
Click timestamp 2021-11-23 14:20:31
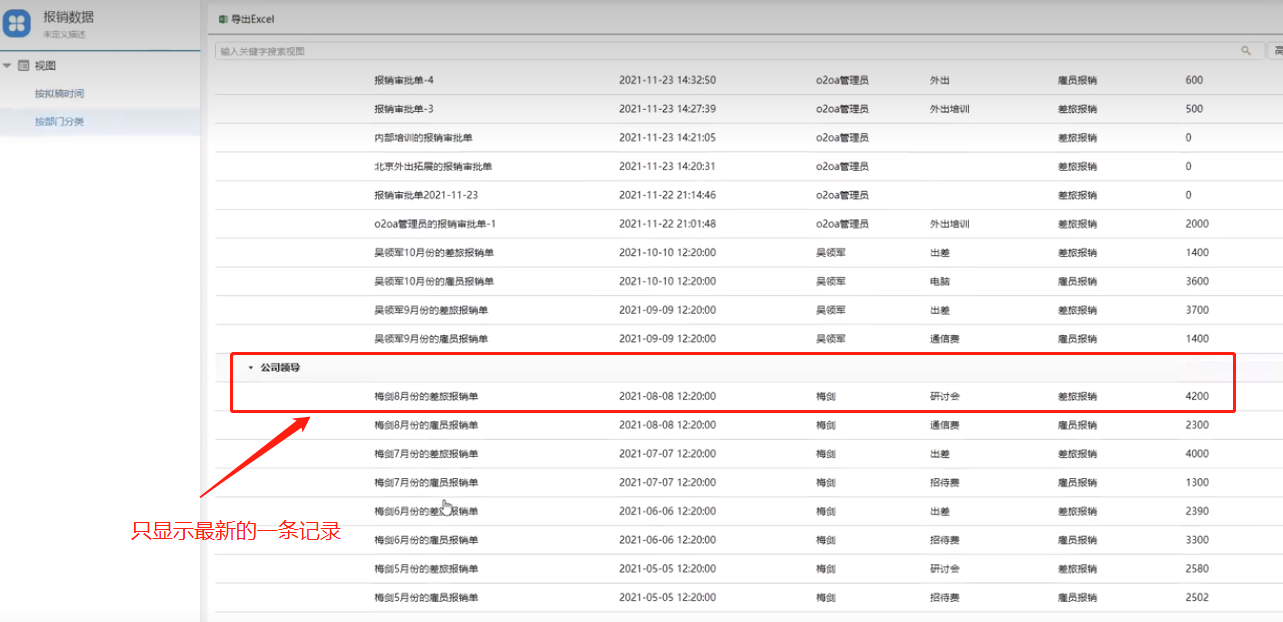point(667,166)
